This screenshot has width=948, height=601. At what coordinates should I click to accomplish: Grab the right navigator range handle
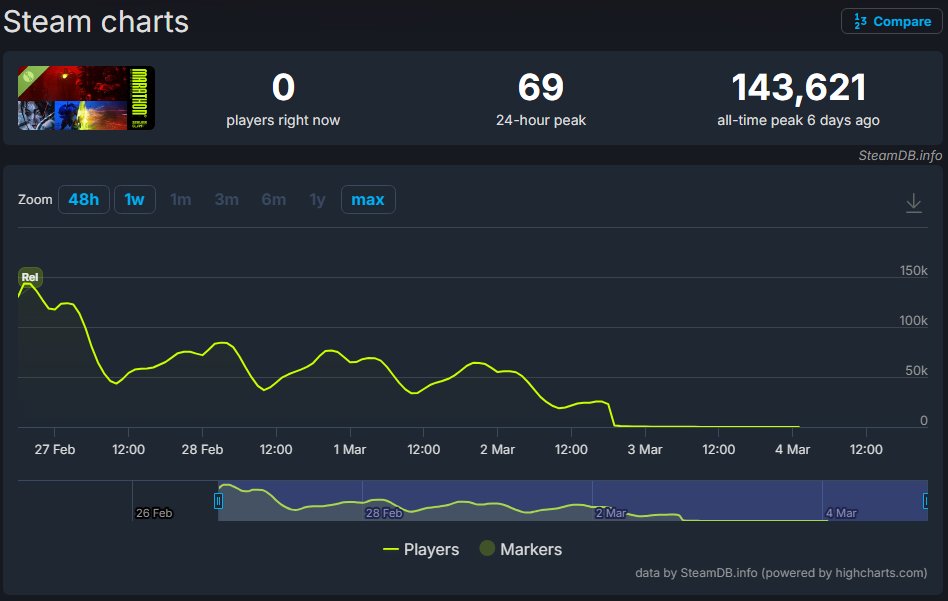pos(926,501)
